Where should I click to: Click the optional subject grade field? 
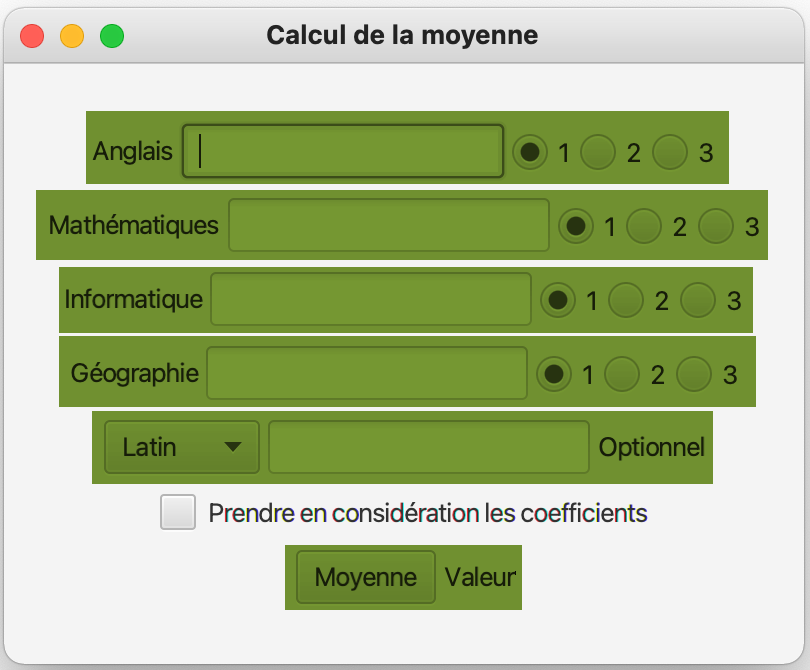(x=429, y=447)
